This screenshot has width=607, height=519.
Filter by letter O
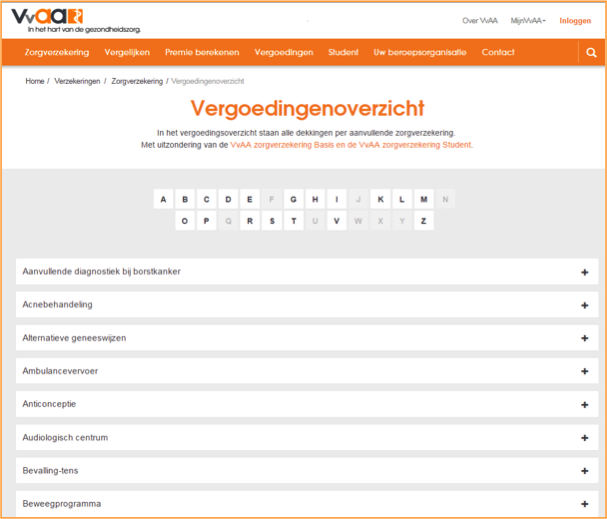(185, 221)
